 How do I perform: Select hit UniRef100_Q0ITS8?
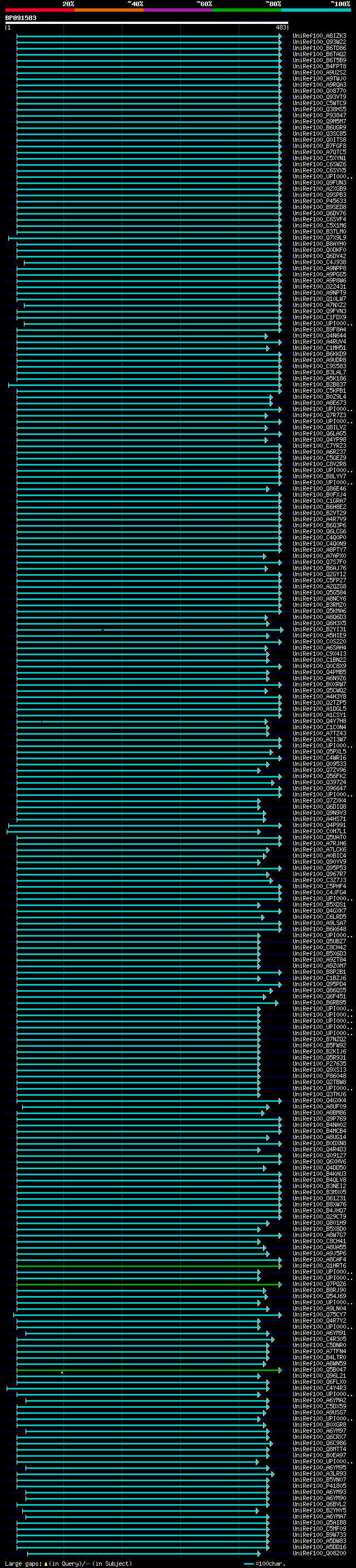pos(319,140)
